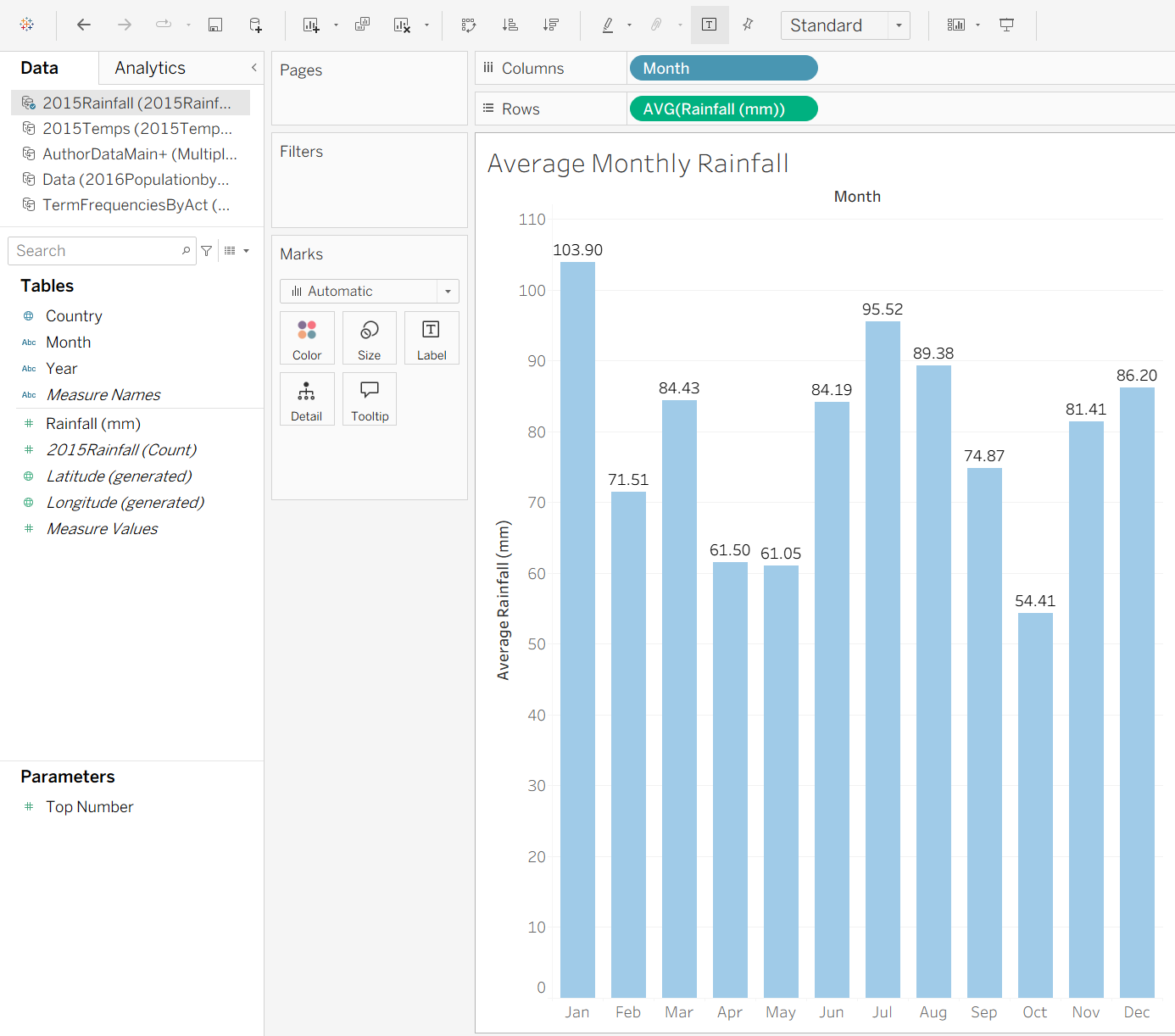
Task: Sort bars descending
Action: (550, 25)
